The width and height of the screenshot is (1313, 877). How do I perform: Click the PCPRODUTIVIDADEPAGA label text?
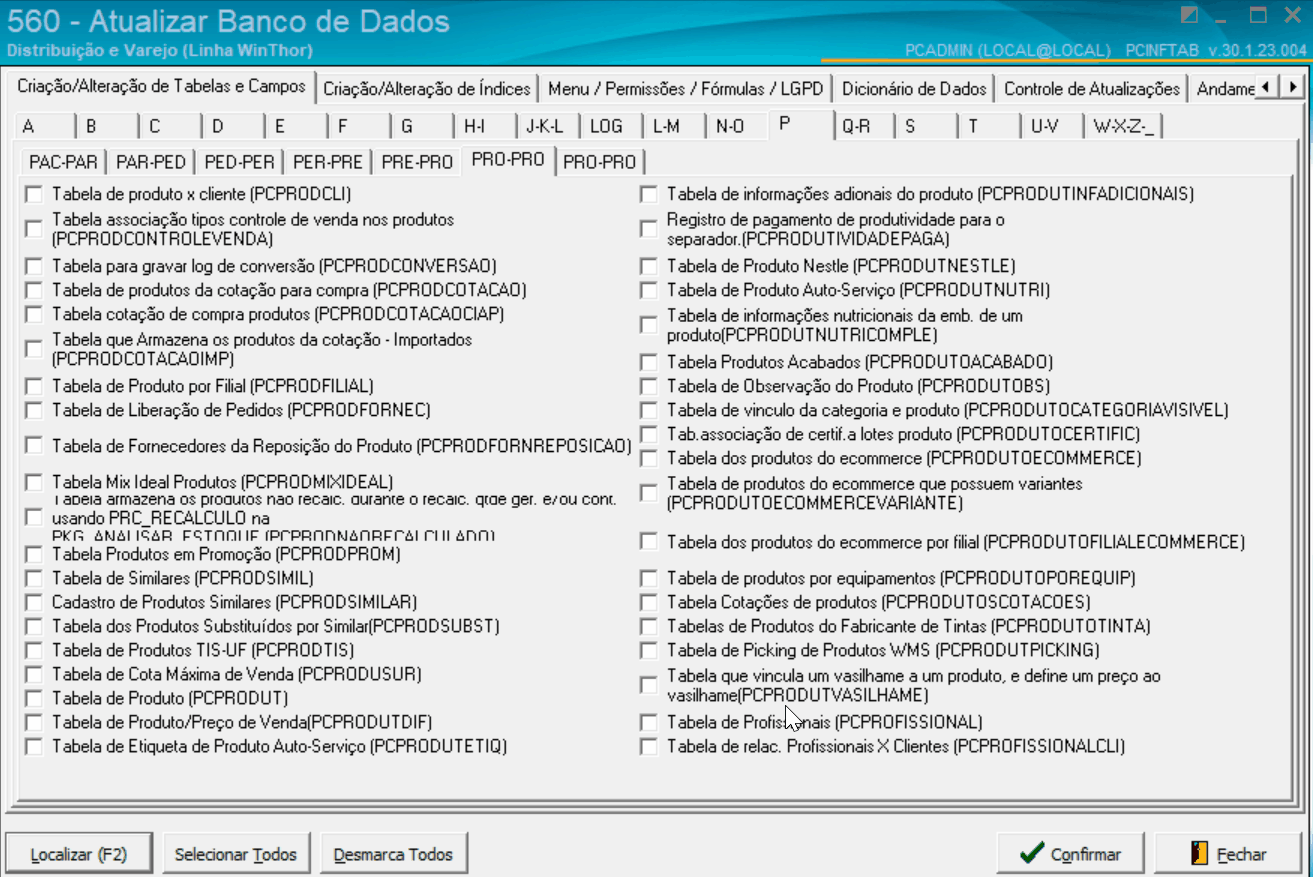tap(836, 230)
